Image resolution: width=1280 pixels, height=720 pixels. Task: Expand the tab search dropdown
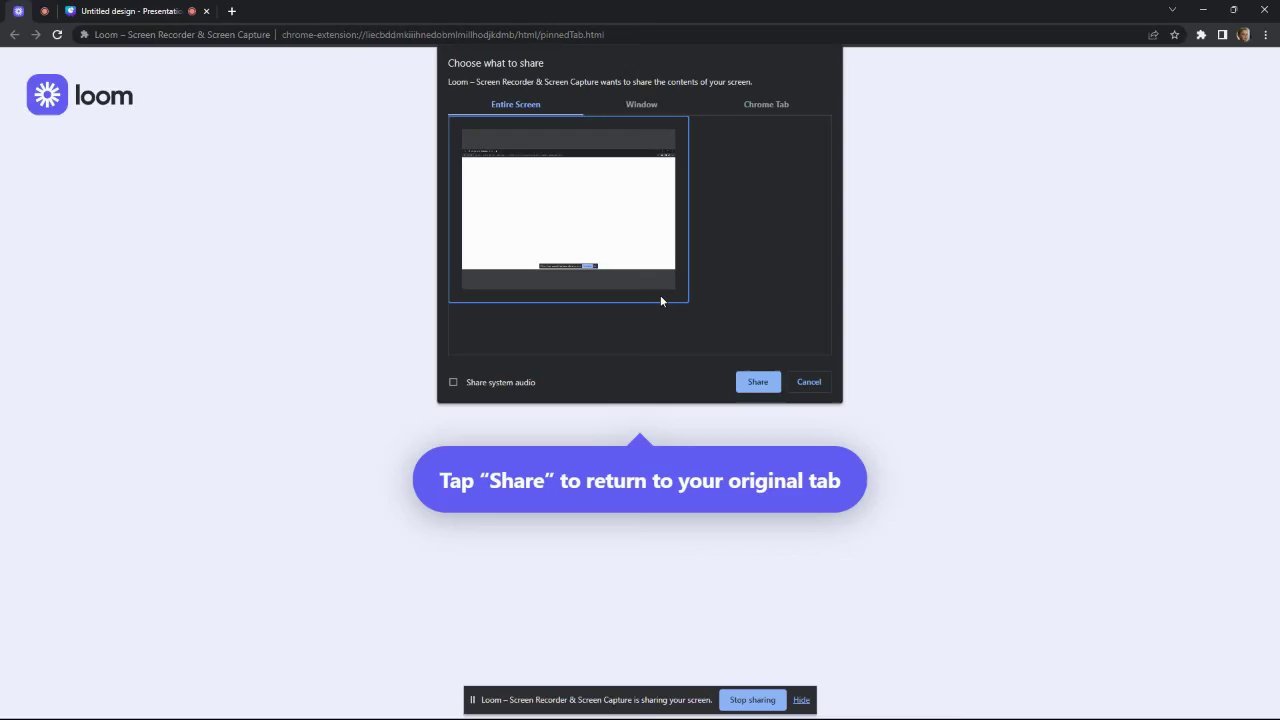(x=1172, y=10)
